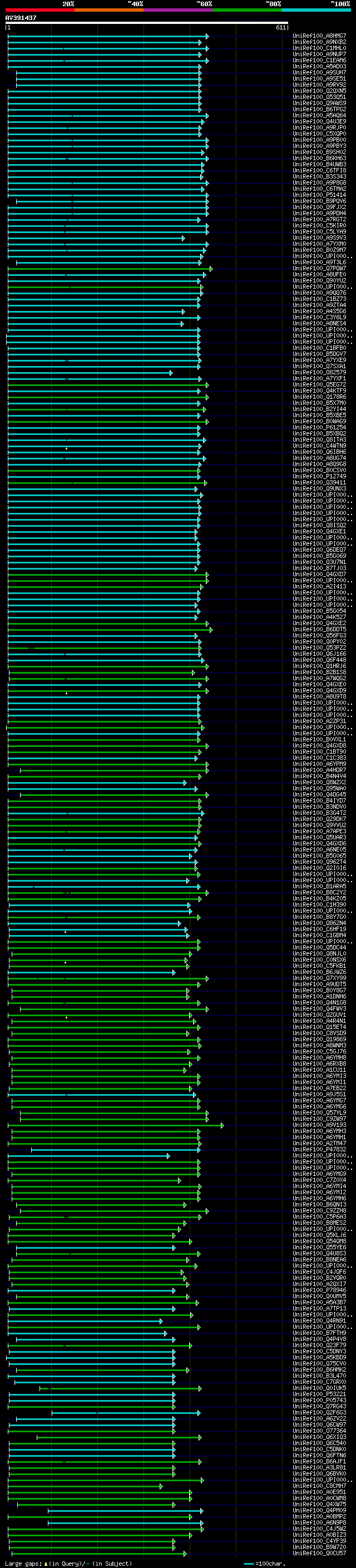Screen dimensions: 356x1568
Task: Click the alignment bar of UniRef100_A8HMG7
Action: pyautogui.click(x=108, y=36)
